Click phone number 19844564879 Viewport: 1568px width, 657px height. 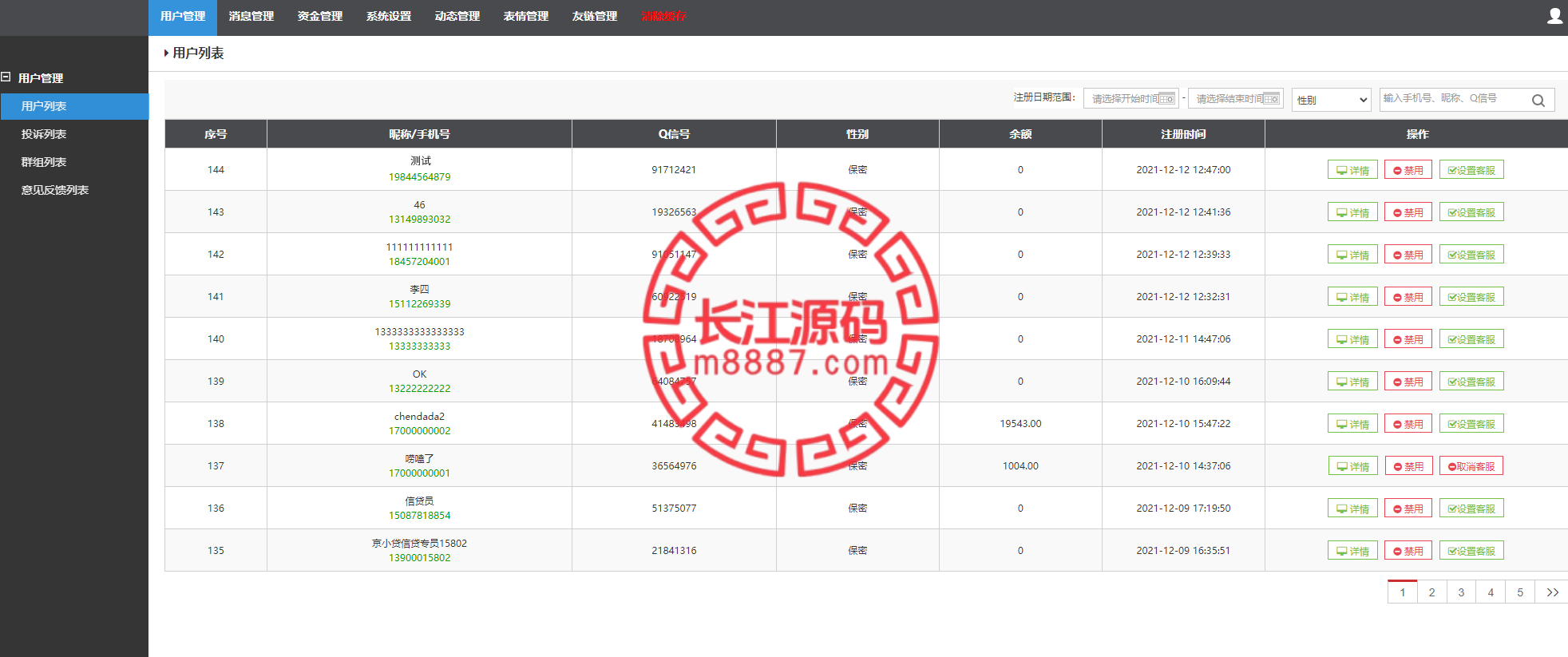pos(419,177)
